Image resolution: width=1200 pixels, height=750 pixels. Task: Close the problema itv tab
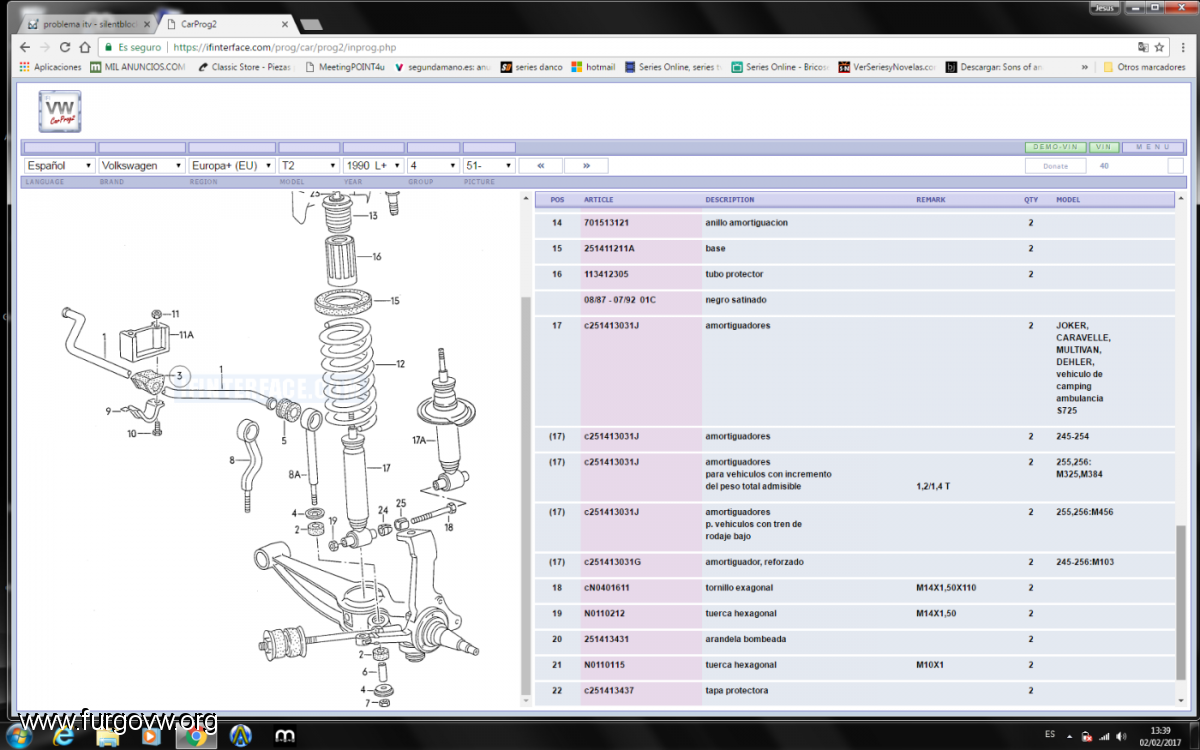point(148,23)
